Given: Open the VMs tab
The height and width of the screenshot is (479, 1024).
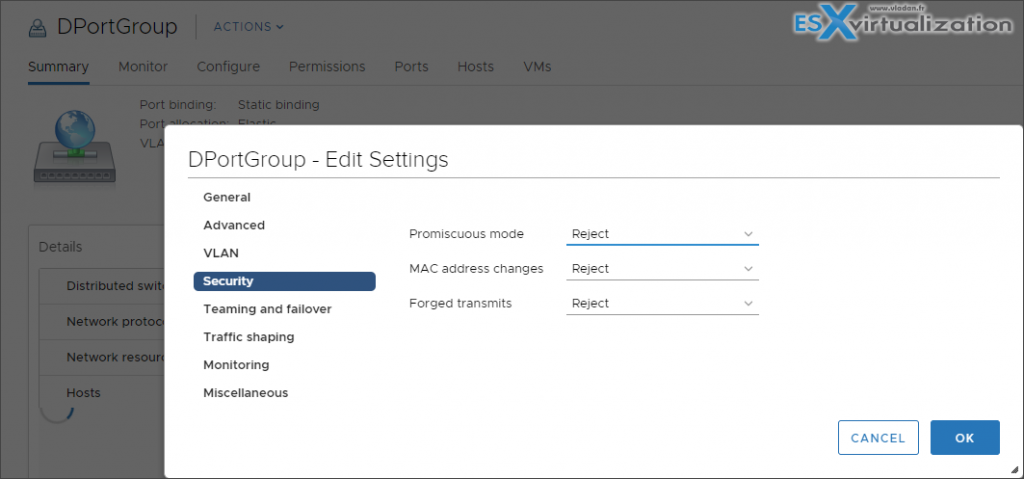Looking at the screenshot, I should tap(537, 67).
